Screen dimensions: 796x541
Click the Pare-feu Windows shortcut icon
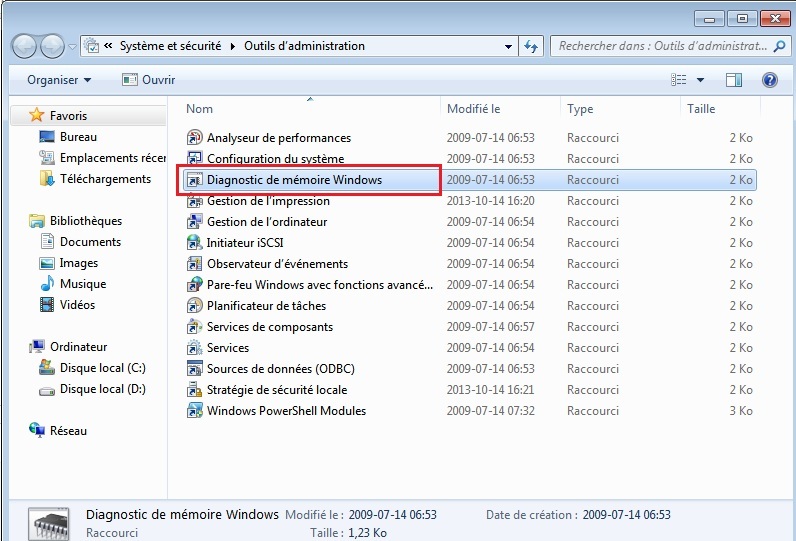[x=194, y=285]
